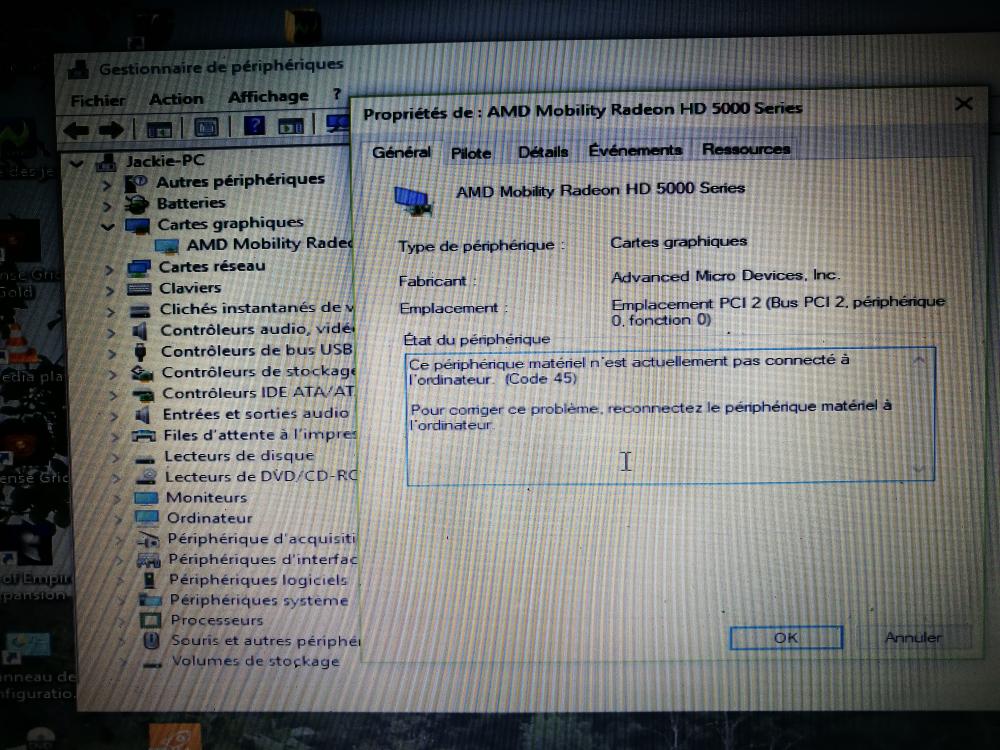Click the Back arrow in Device Manager toolbar
Image resolution: width=1000 pixels, height=750 pixels.
[77, 131]
